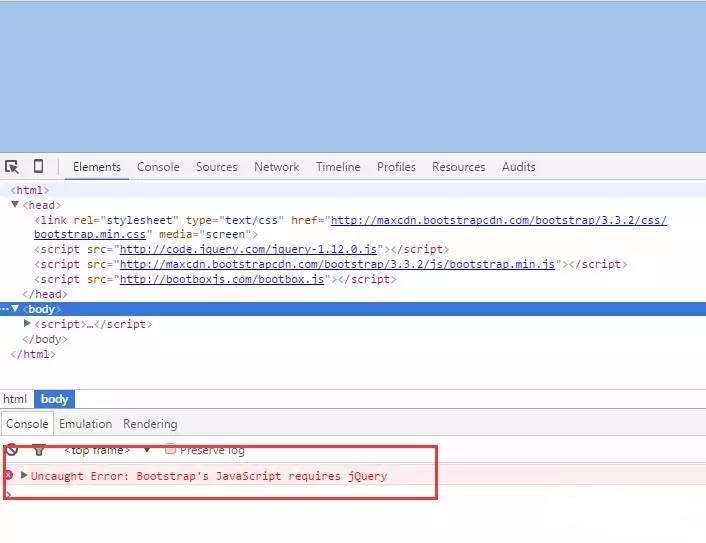
Task: Click the console filter funnel icon
Action: (39, 451)
